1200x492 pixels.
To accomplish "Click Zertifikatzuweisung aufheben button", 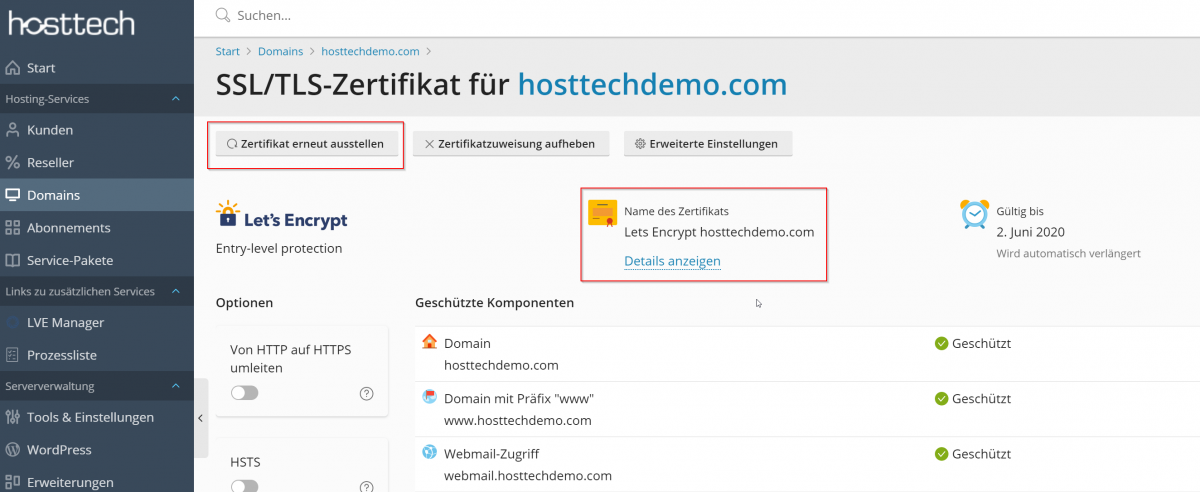I will [x=510, y=144].
